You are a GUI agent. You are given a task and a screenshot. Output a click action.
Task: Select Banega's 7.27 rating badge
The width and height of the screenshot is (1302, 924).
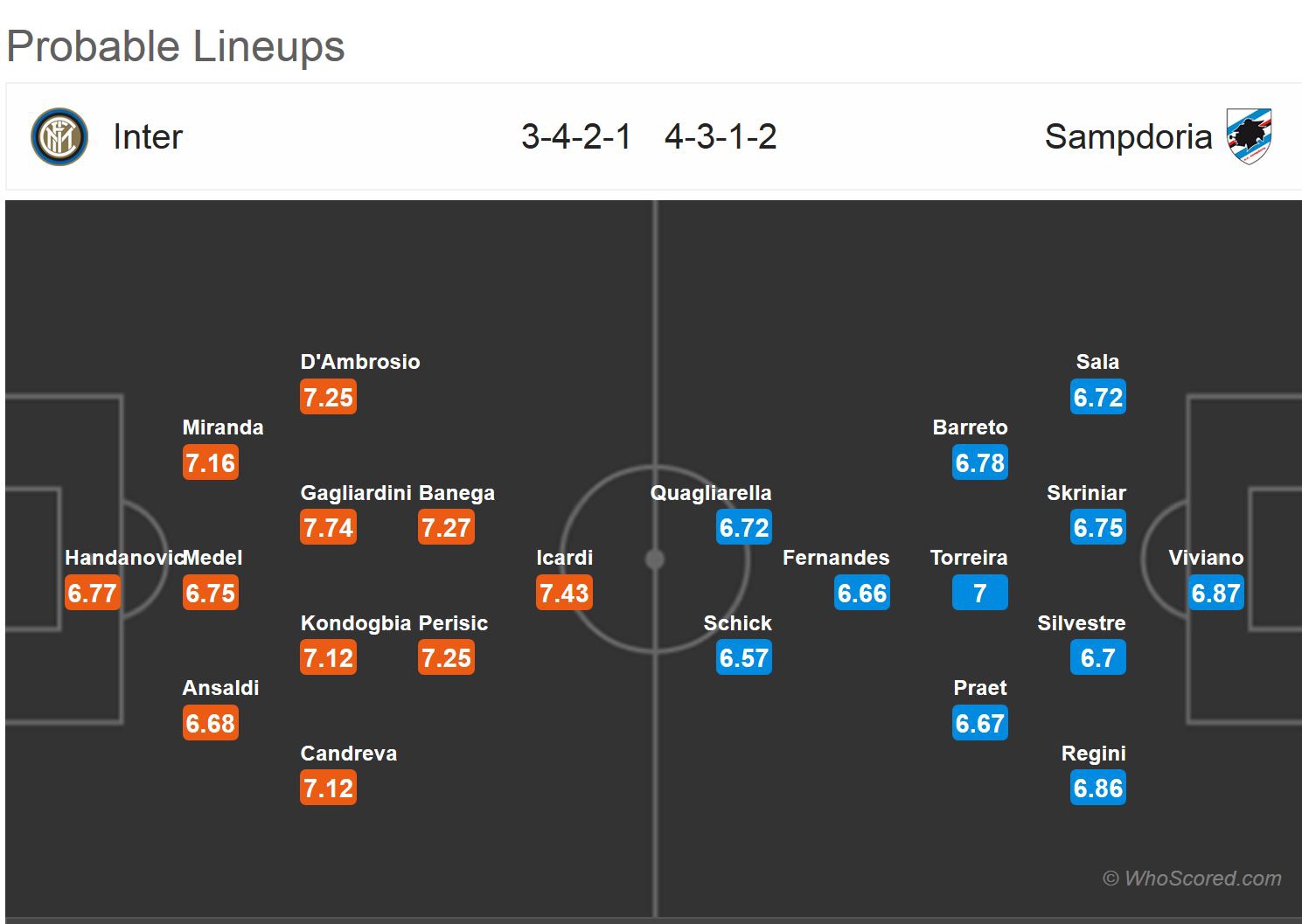coord(446,528)
